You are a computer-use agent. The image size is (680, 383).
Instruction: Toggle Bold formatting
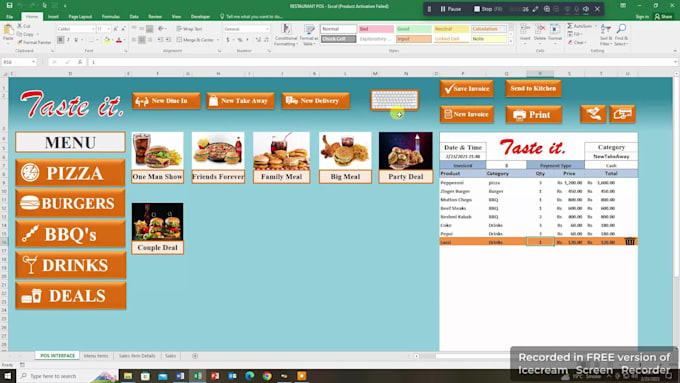[60, 40]
